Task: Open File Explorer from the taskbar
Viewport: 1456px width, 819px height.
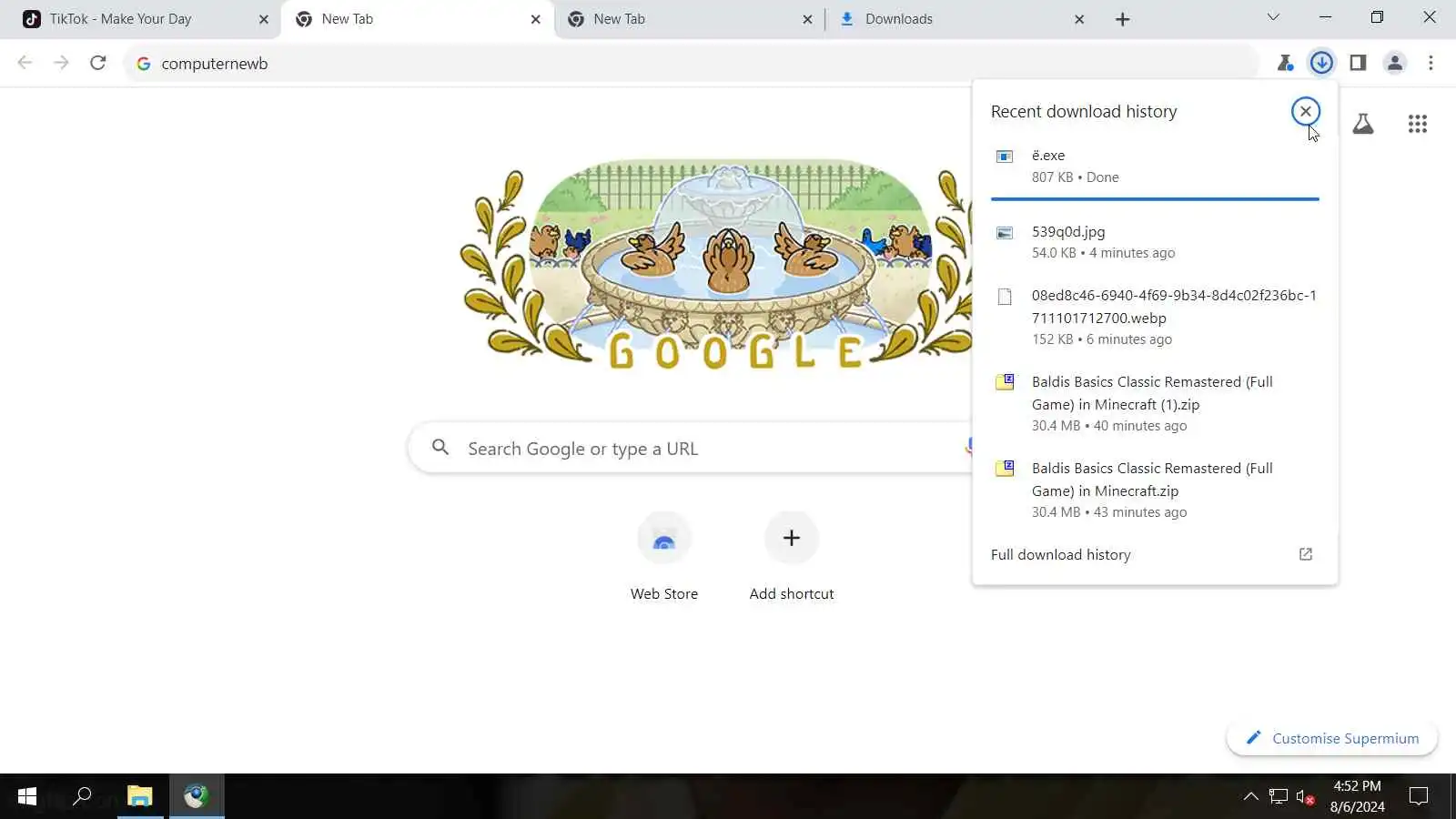Action: pos(139,796)
